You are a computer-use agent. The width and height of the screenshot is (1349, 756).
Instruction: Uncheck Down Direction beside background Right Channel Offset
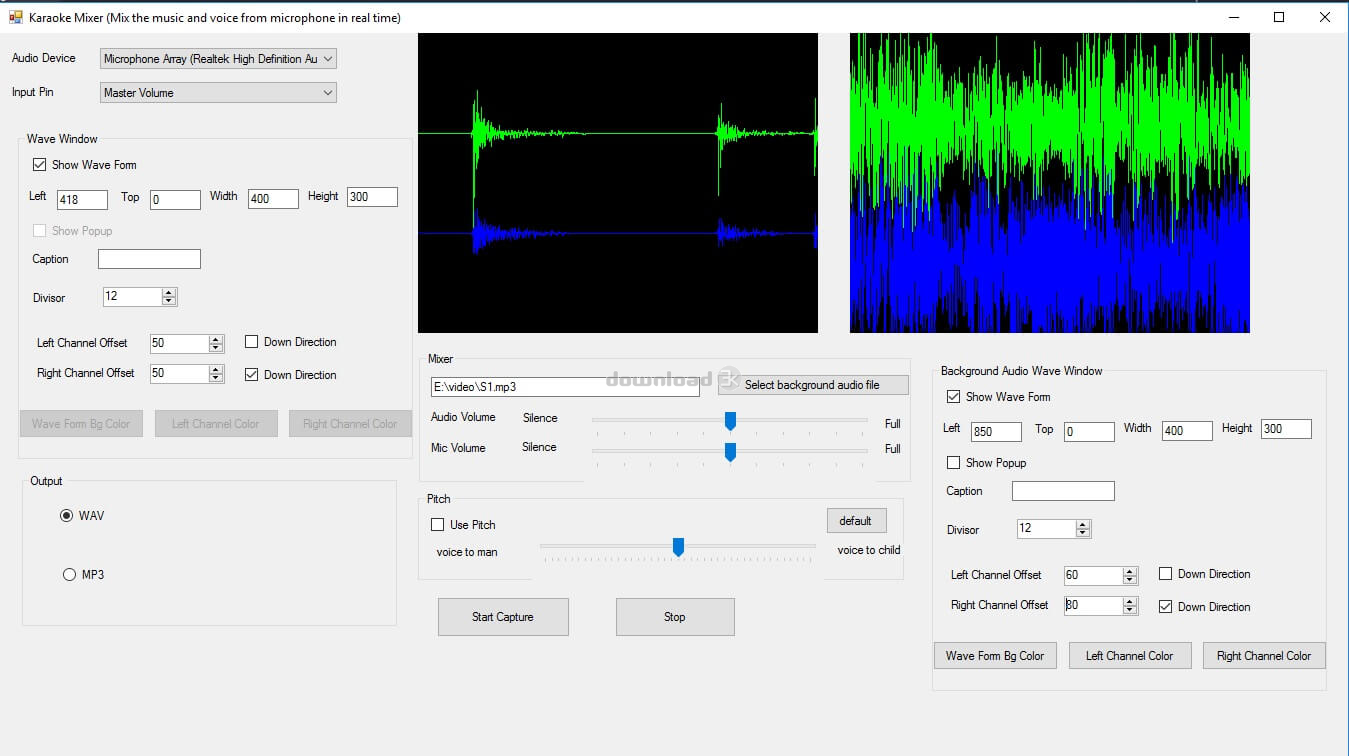click(x=1165, y=607)
